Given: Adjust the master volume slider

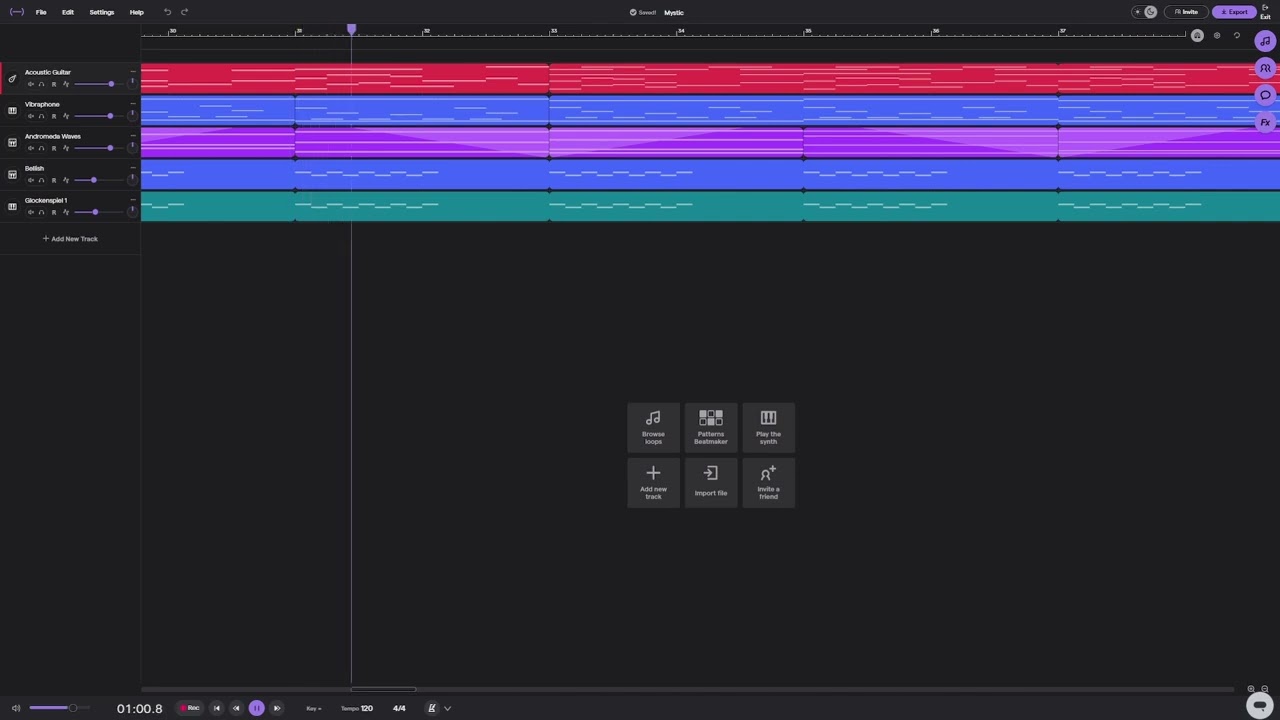Looking at the screenshot, I should tap(59, 708).
